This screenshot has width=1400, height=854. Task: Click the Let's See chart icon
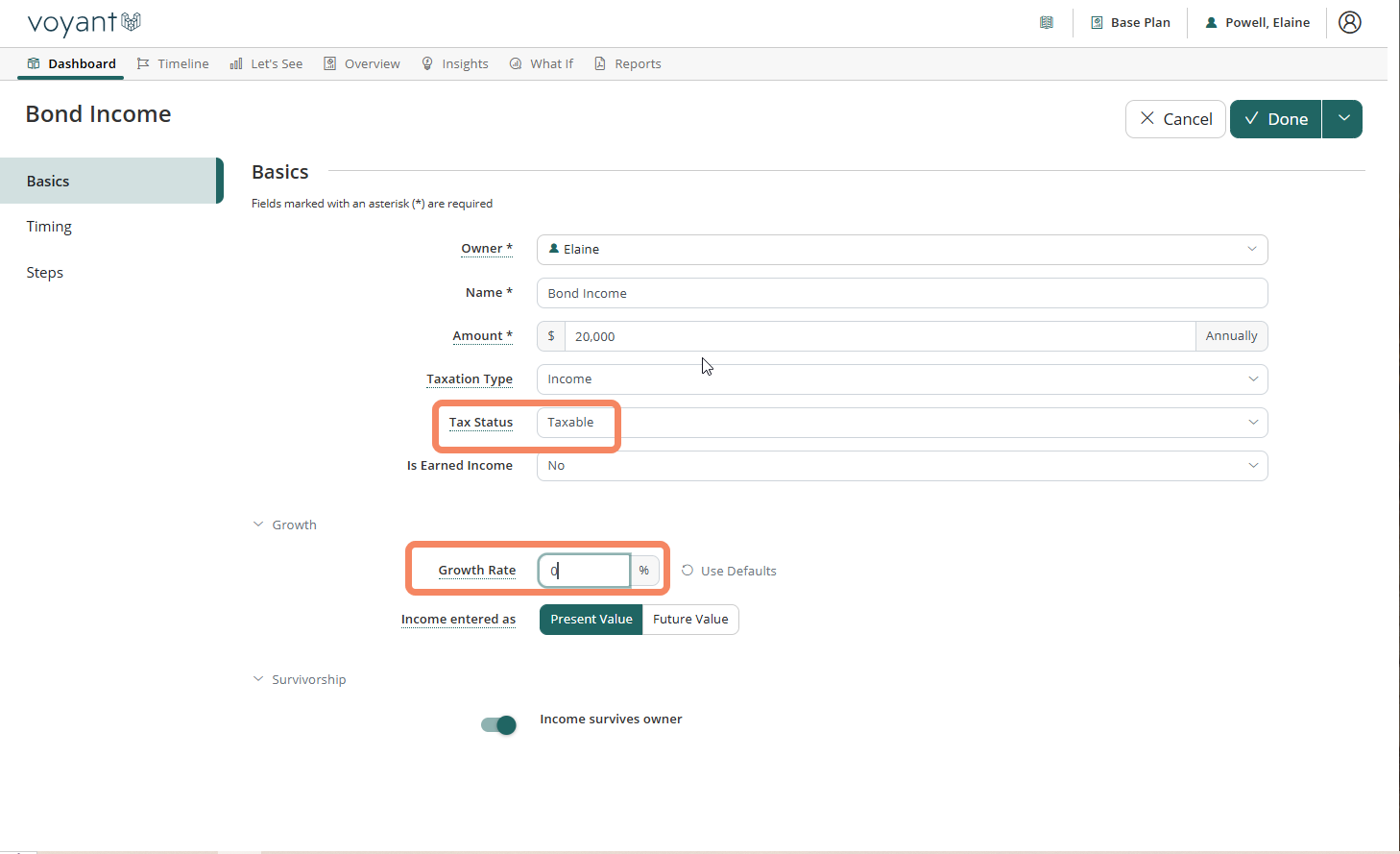tap(236, 63)
